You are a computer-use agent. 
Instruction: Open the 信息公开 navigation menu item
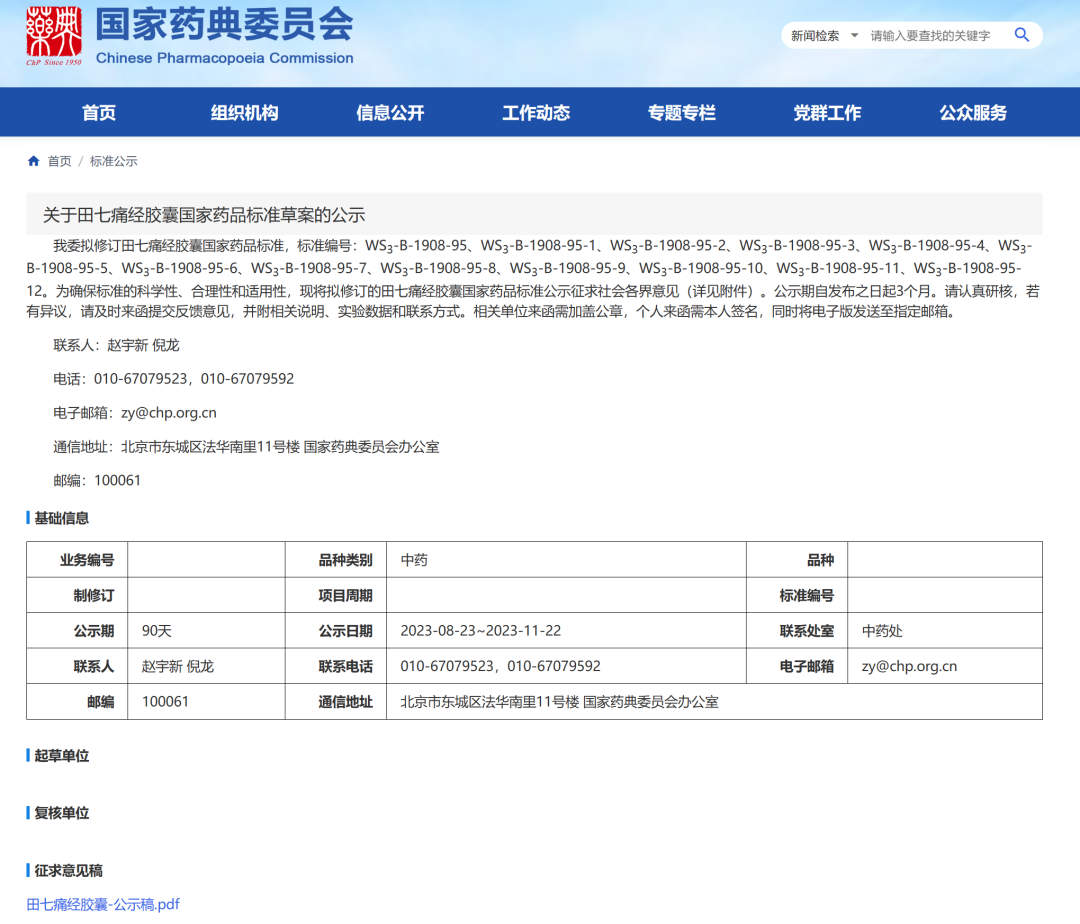(390, 112)
